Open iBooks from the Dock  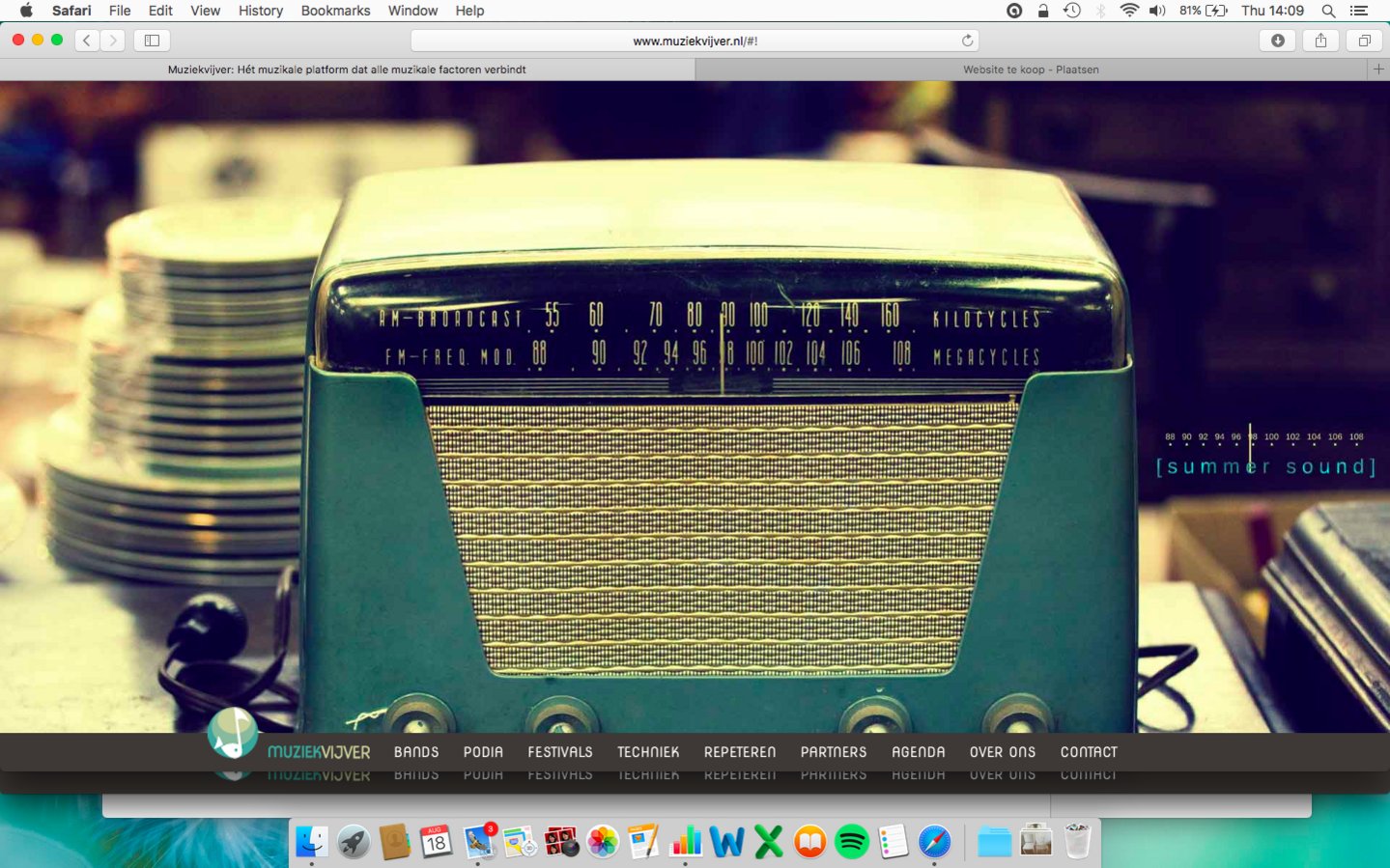(x=810, y=842)
